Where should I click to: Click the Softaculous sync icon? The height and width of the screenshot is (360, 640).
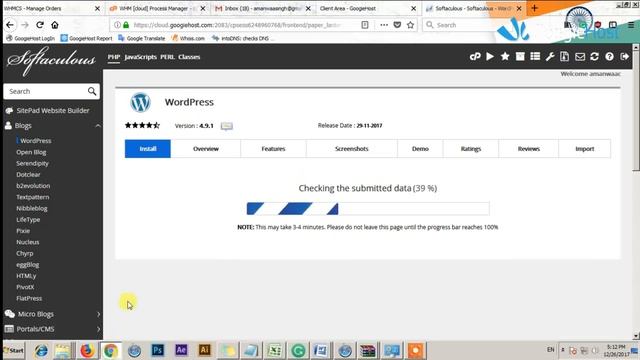point(594,57)
